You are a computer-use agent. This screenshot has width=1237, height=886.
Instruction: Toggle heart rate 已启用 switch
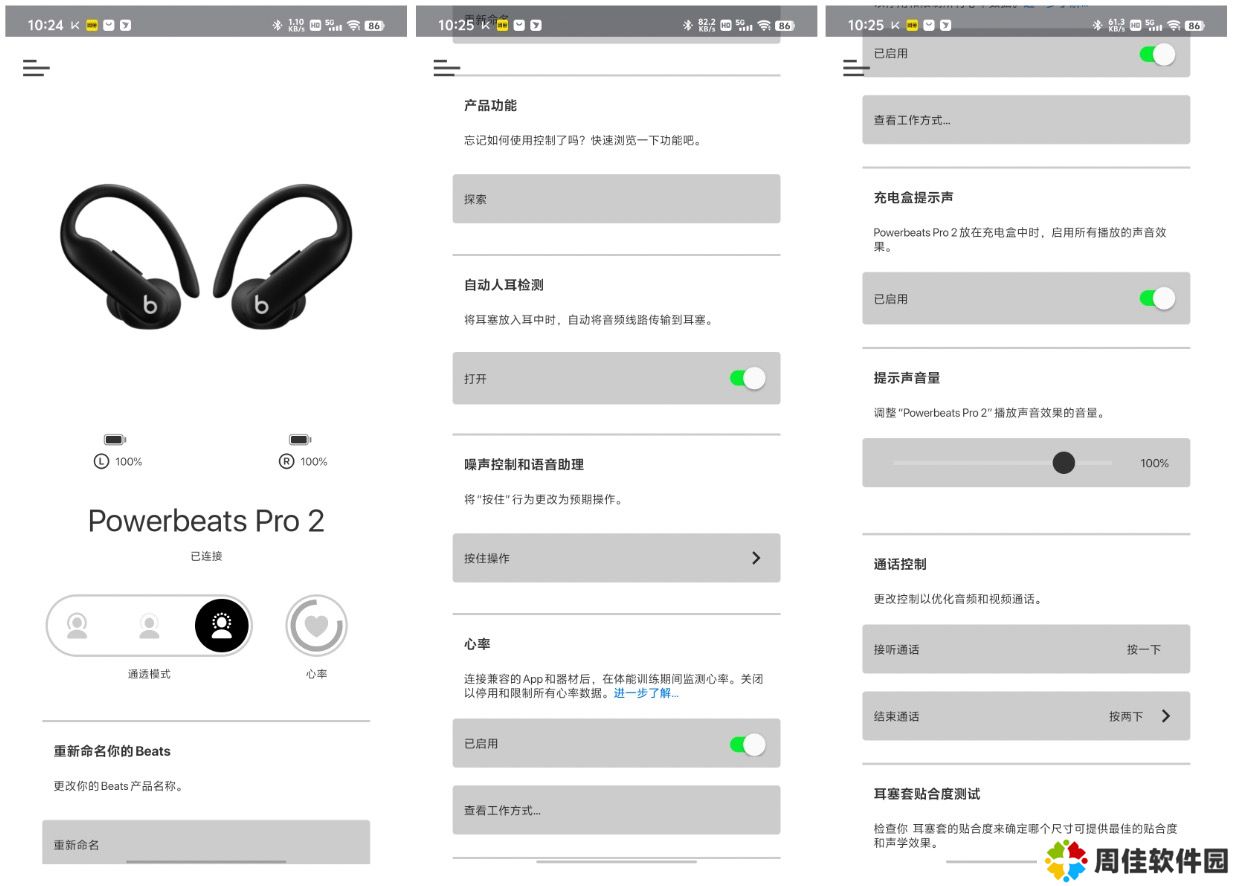747,744
